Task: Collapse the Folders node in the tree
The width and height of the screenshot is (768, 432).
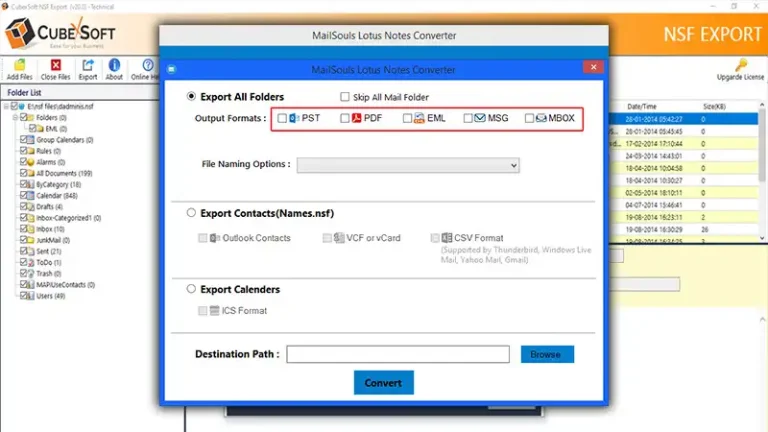Action: [16, 117]
